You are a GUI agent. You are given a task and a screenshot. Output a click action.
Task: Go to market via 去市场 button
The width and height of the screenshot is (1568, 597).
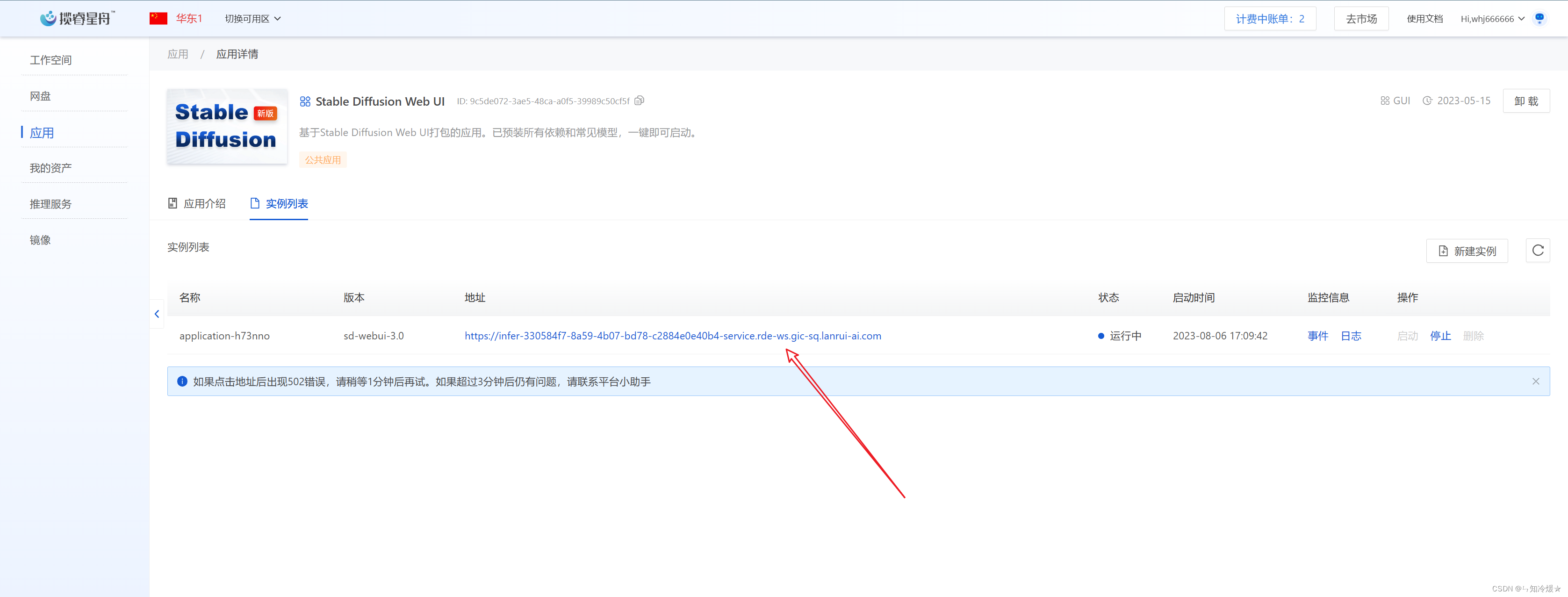pos(1361,19)
